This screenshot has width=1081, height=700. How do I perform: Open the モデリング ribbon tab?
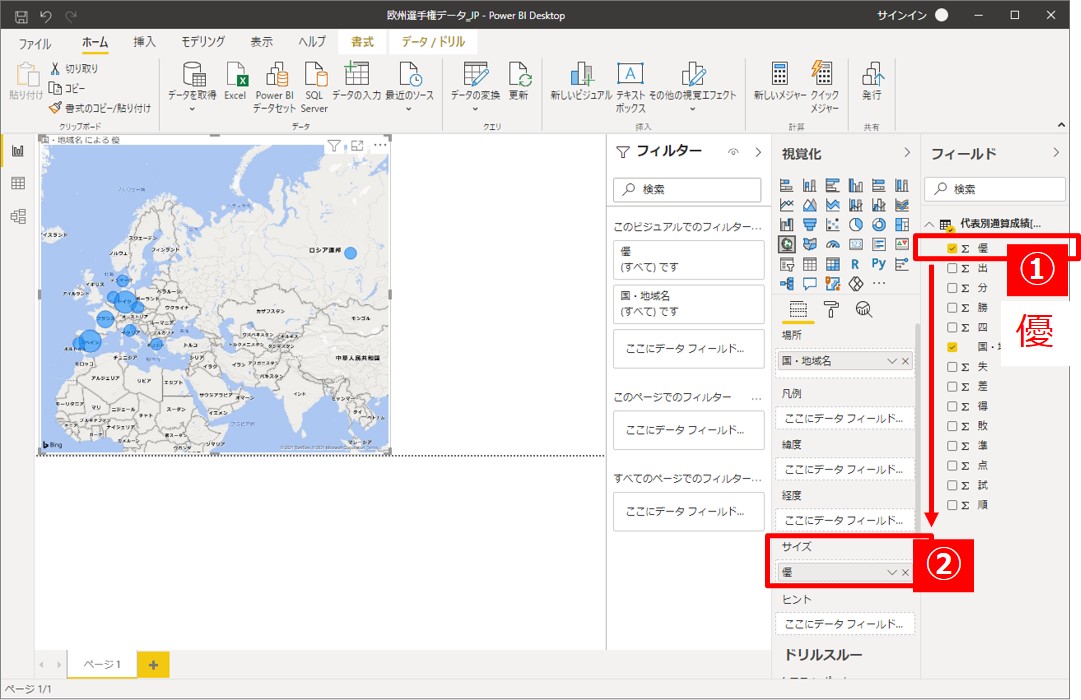(x=203, y=42)
